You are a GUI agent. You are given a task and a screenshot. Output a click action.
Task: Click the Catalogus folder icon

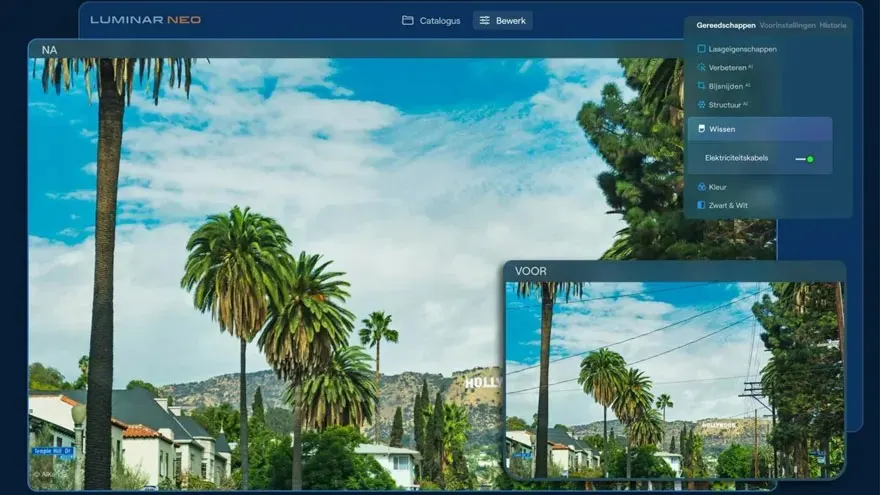click(407, 20)
